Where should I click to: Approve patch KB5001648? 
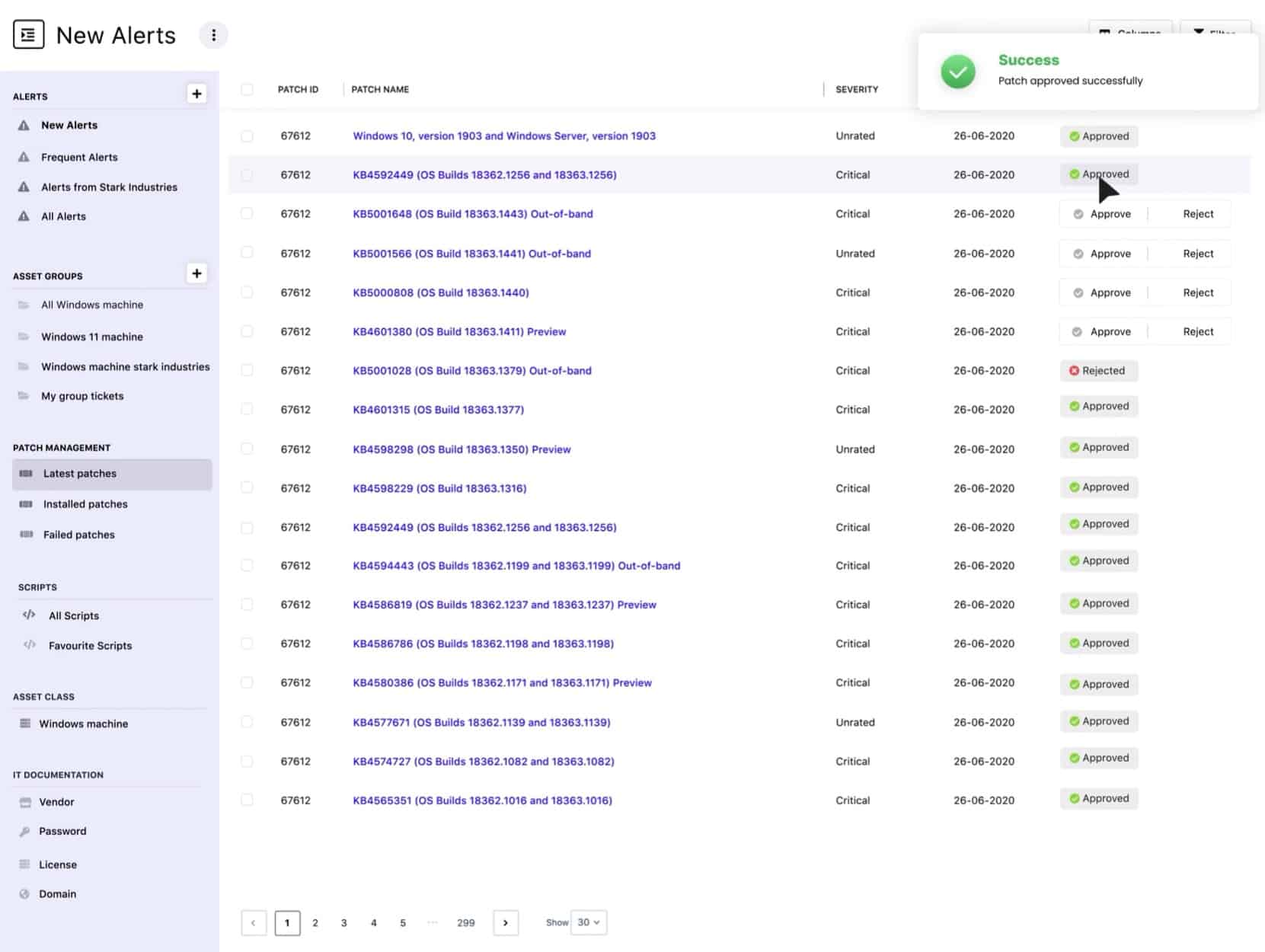point(1103,214)
